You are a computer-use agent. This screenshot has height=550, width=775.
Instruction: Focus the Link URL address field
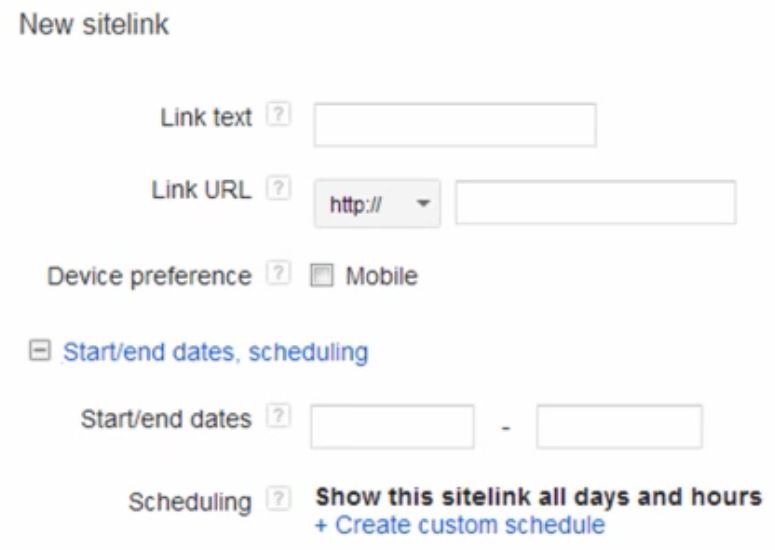596,203
